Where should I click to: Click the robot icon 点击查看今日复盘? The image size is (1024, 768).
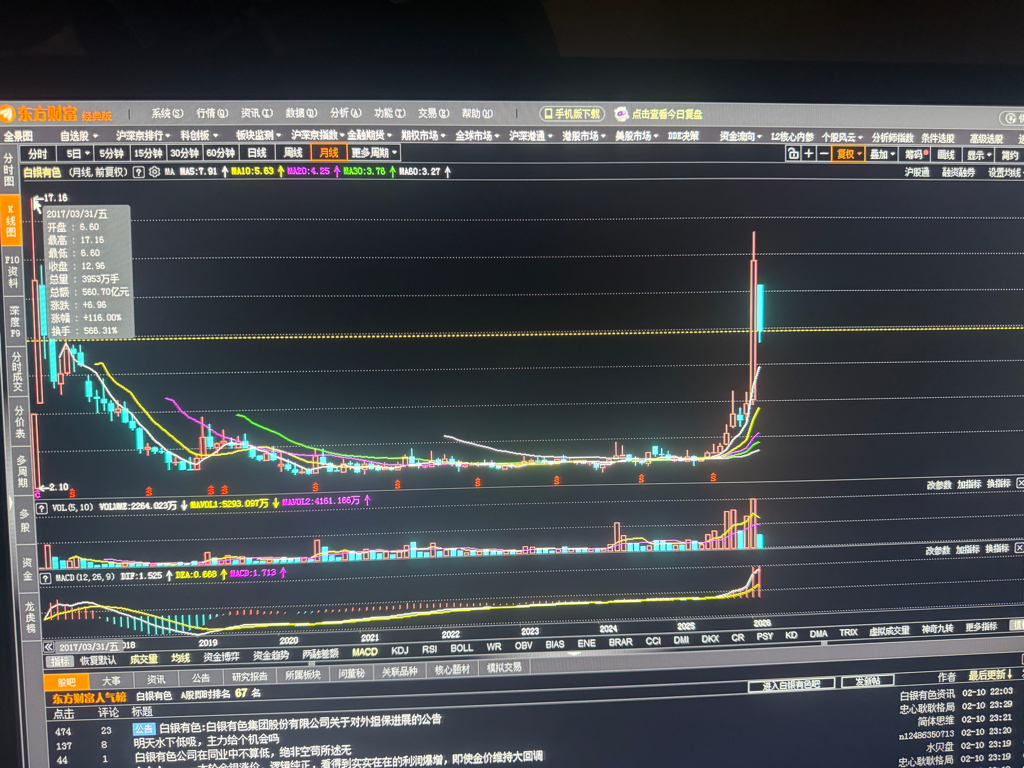tap(621, 114)
